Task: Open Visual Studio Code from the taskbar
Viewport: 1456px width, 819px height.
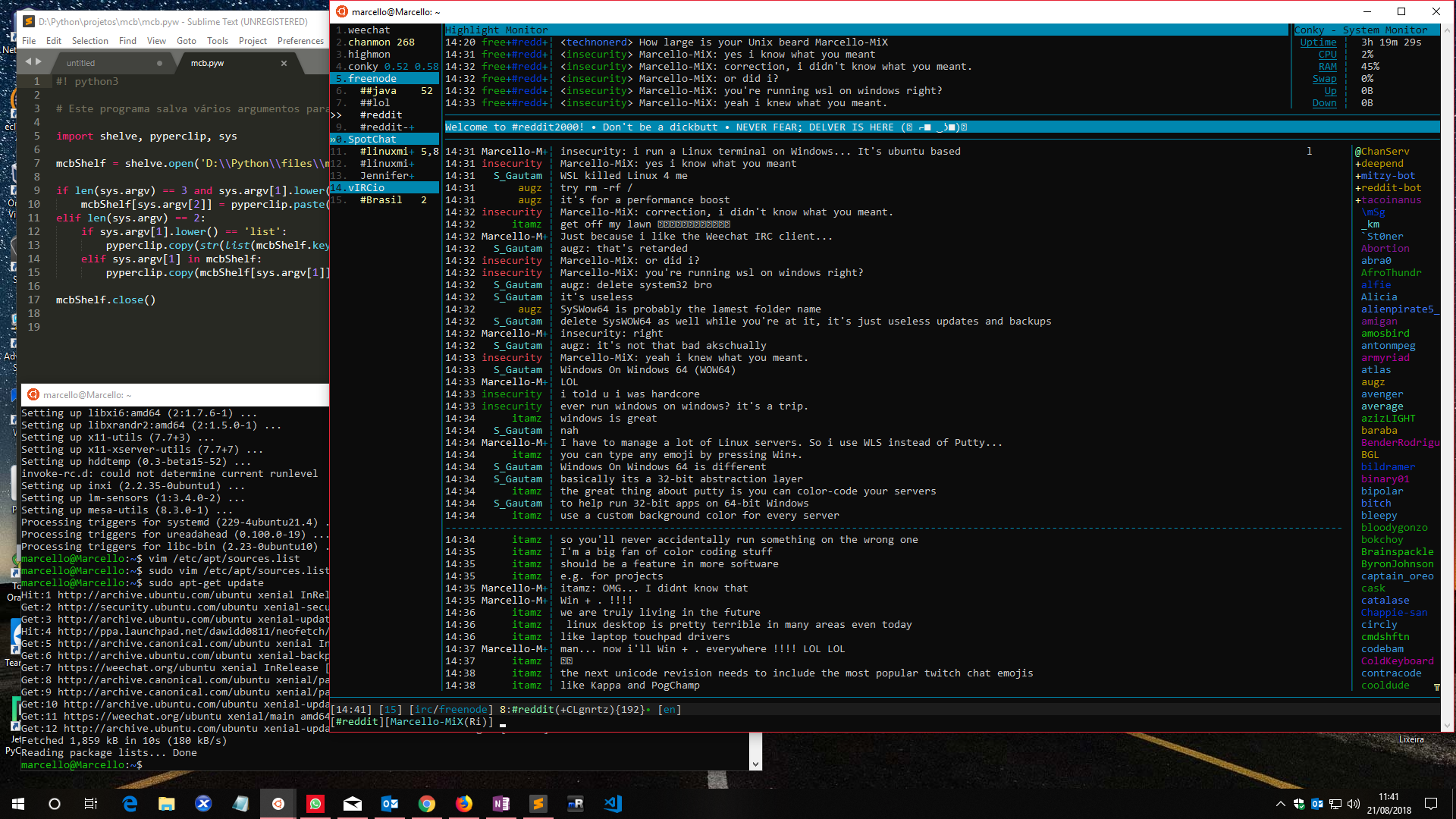Action: pos(613,804)
